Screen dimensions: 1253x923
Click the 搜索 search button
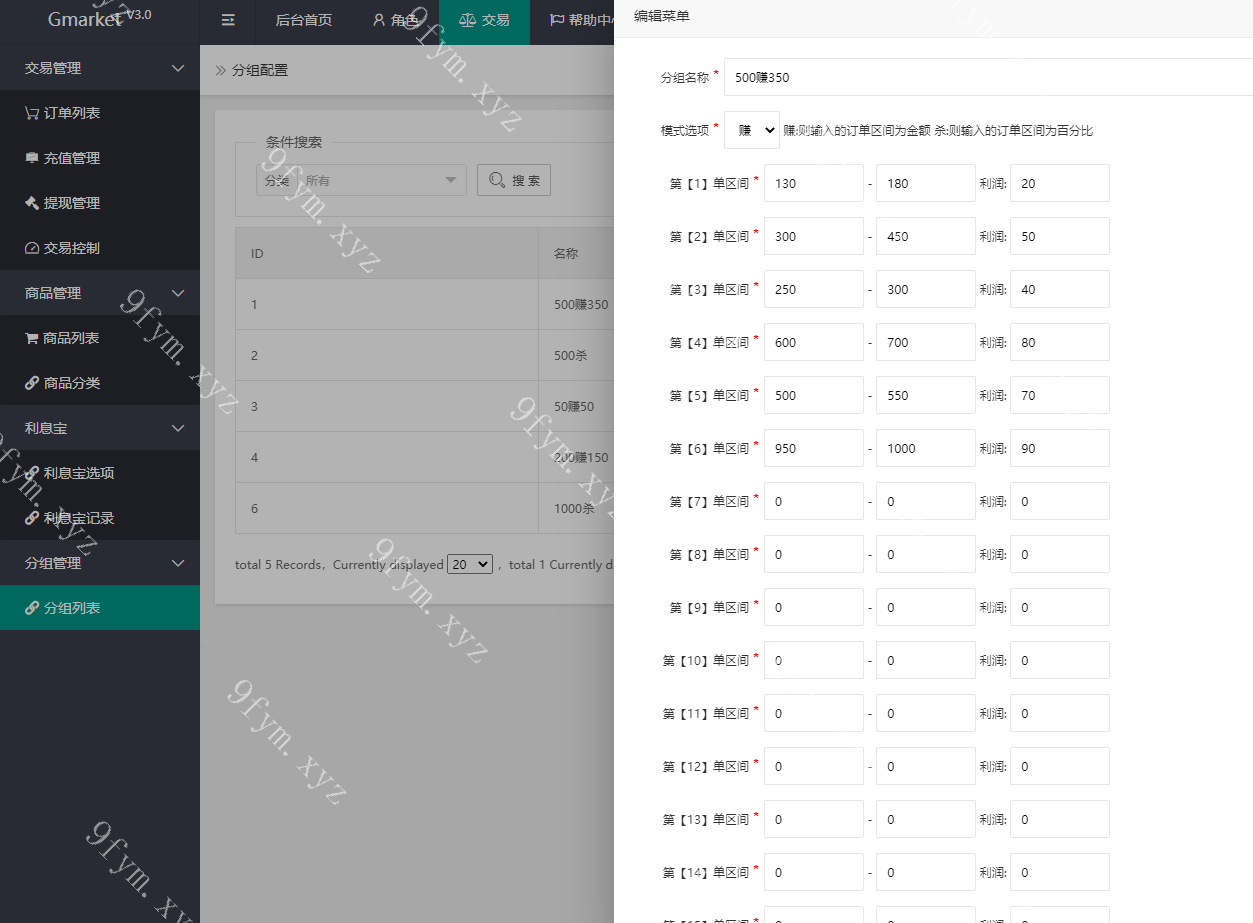tap(514, 180)
